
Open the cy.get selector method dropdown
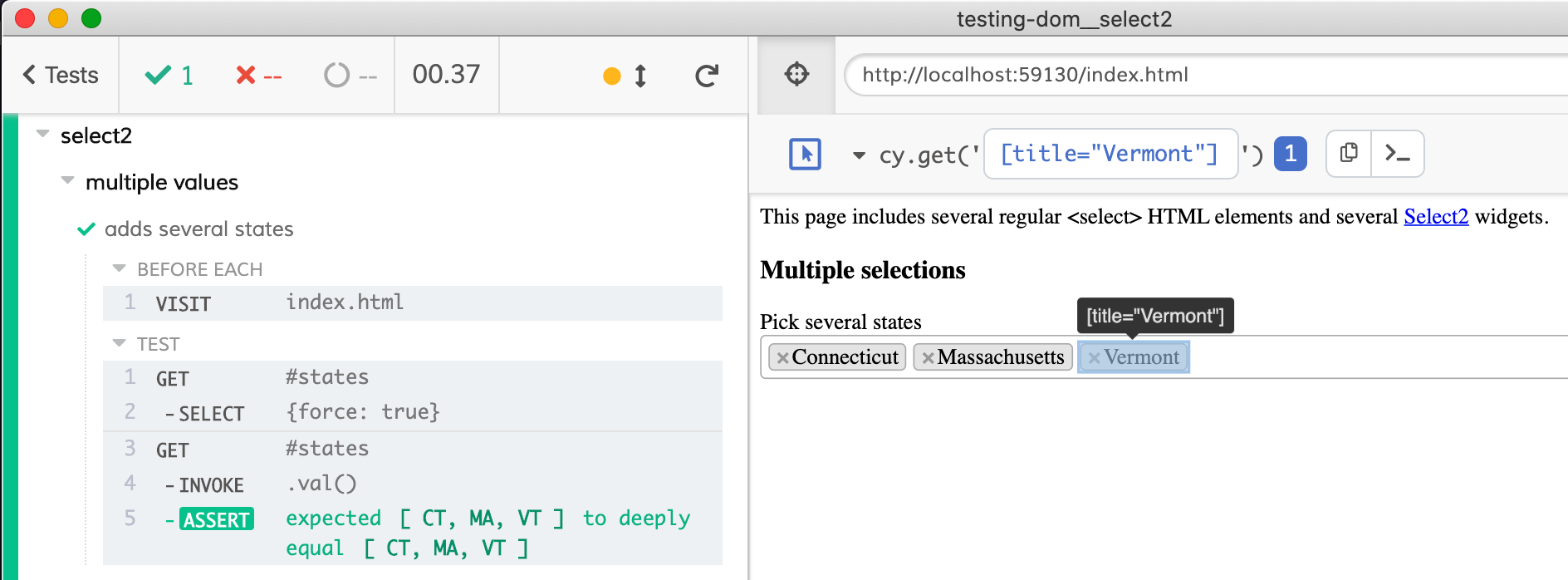(859, 155)
